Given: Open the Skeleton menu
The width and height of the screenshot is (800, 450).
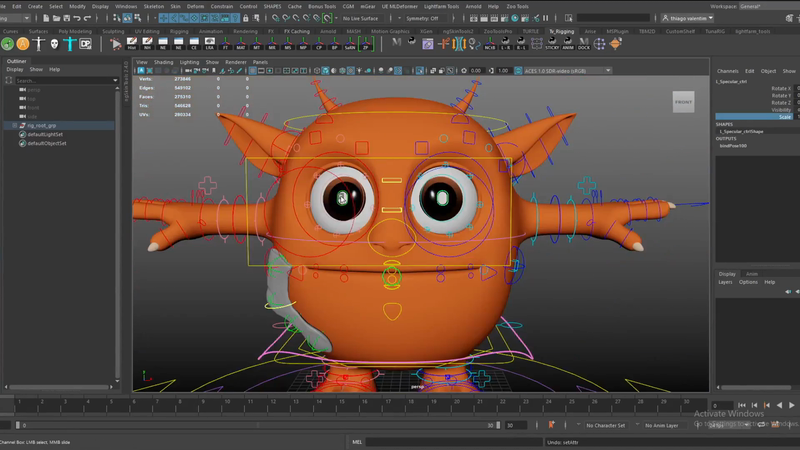Looking at the screenshot, I should [154, 6].
